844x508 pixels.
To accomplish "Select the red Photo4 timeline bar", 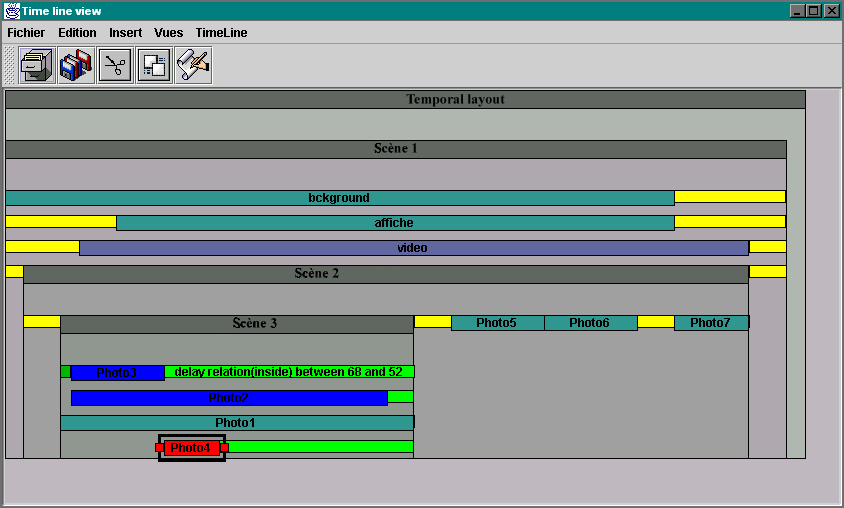I will [x=192, y=448].
